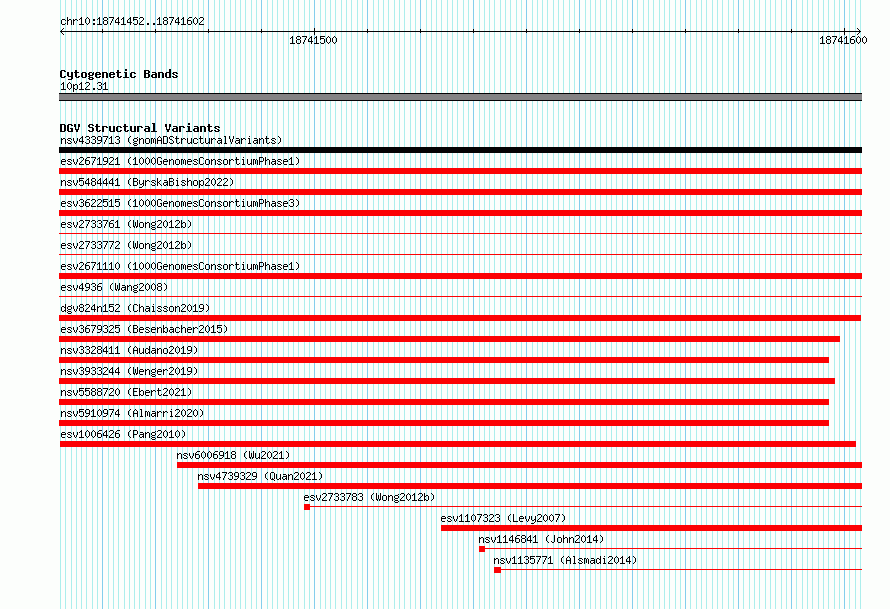Open esv3679325 Besenbacher2015 variant
The image size is (890, 609).
[144, 329]
